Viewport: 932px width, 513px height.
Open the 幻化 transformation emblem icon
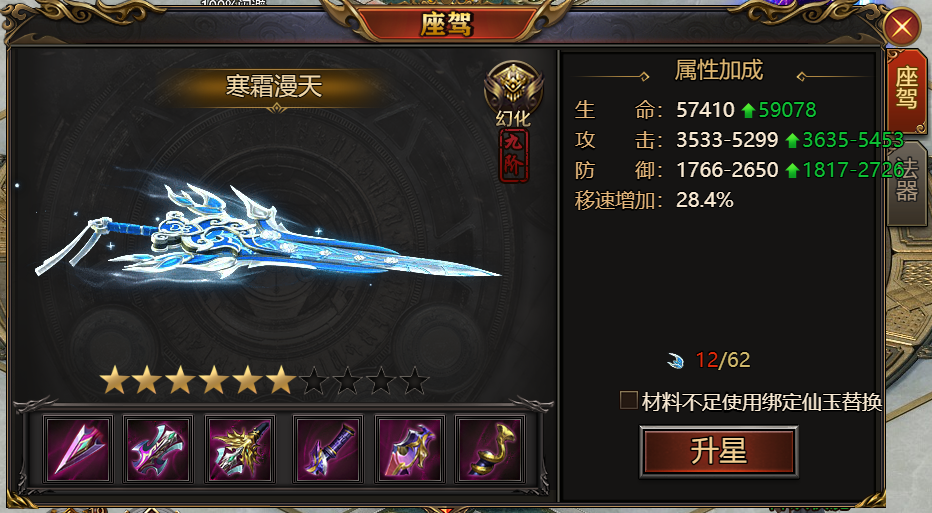pos(514,94)
